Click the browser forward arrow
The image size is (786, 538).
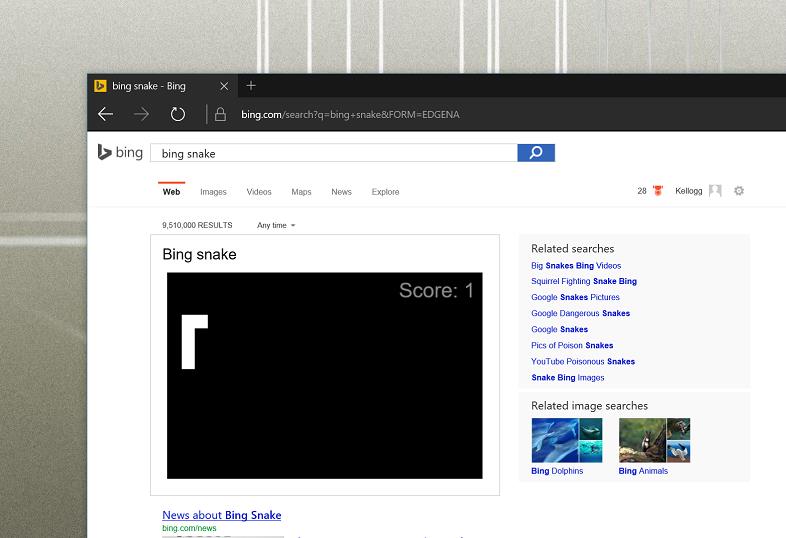point(141,114)
